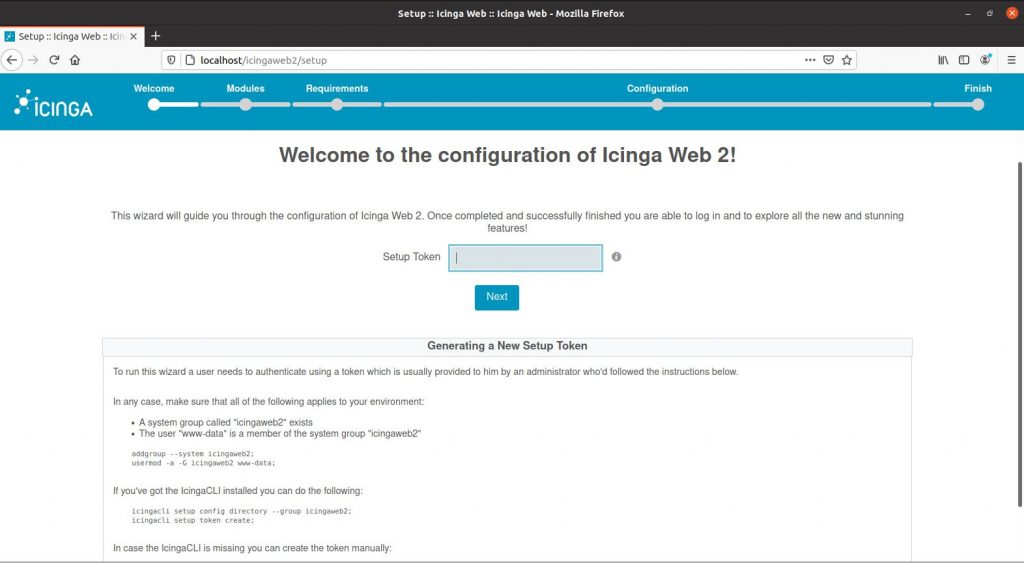The image size is (1024, 563).
Task: Click the Finish step marker
Action: click(978, 105)
